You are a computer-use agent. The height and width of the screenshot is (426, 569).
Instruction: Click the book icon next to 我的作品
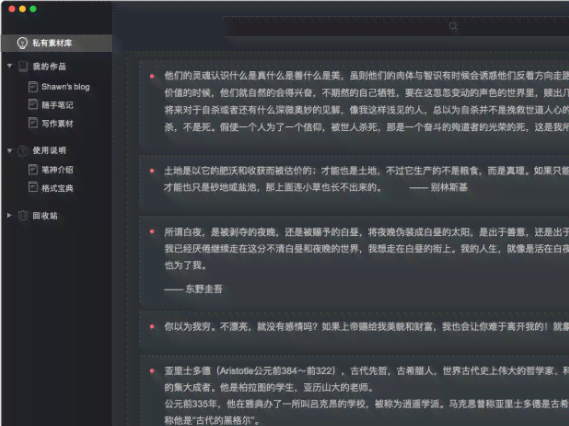pyautogui.click(x=23, y=66)
